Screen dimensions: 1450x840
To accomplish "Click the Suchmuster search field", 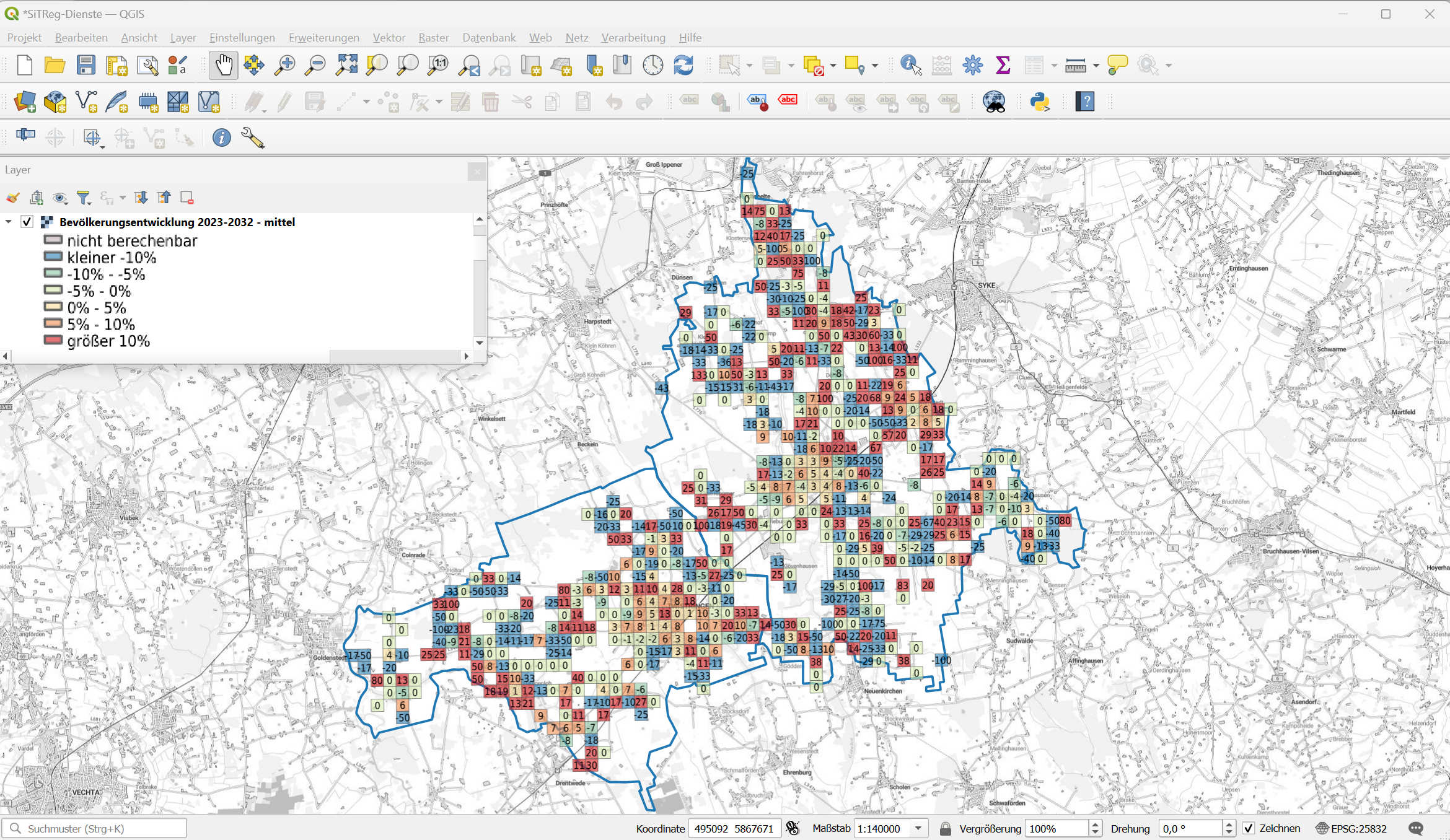I will point(94,828).
